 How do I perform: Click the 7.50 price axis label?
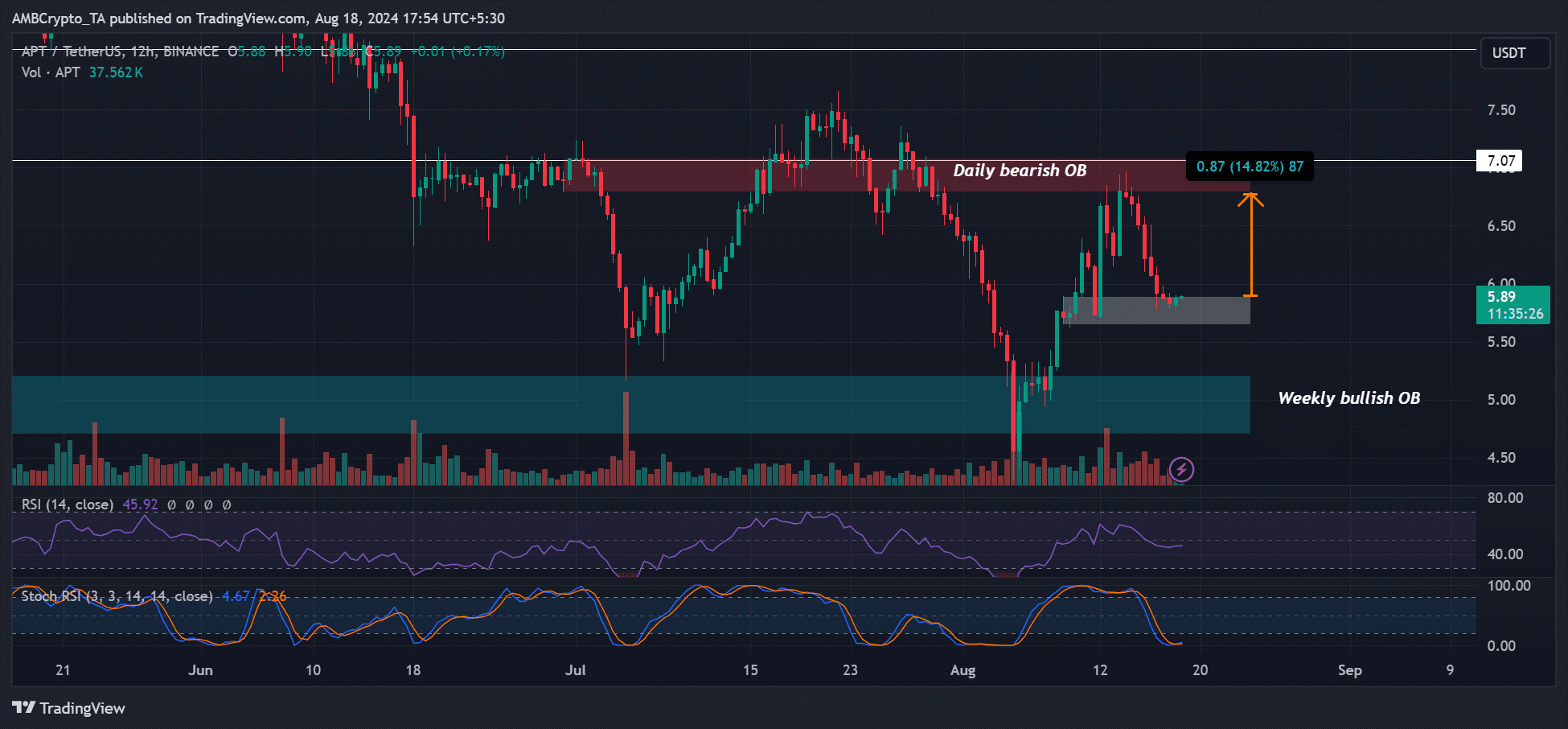tap(1501, 110)
